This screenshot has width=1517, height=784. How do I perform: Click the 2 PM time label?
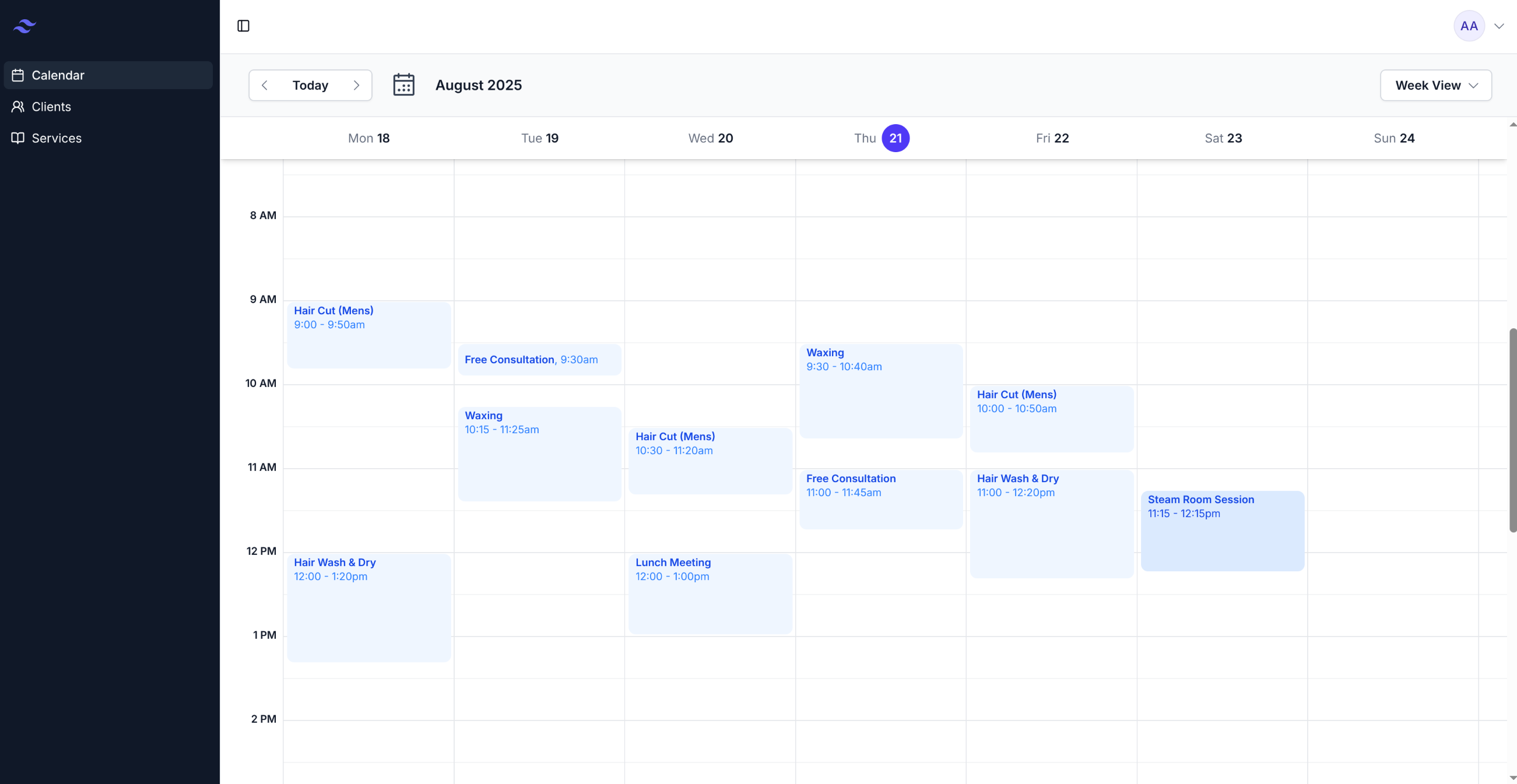pos(264,719)
